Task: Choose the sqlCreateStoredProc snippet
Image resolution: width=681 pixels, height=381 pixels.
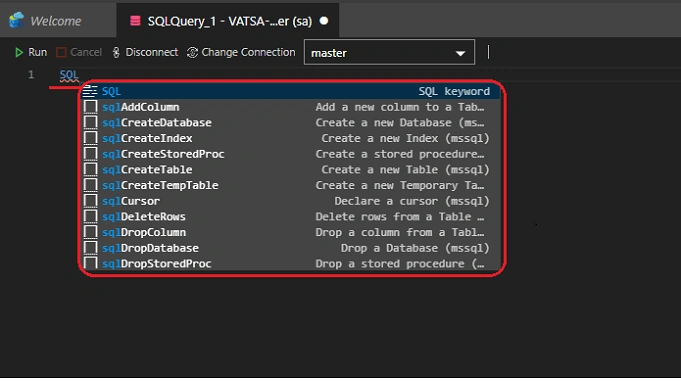Action: tap(291, 154)
